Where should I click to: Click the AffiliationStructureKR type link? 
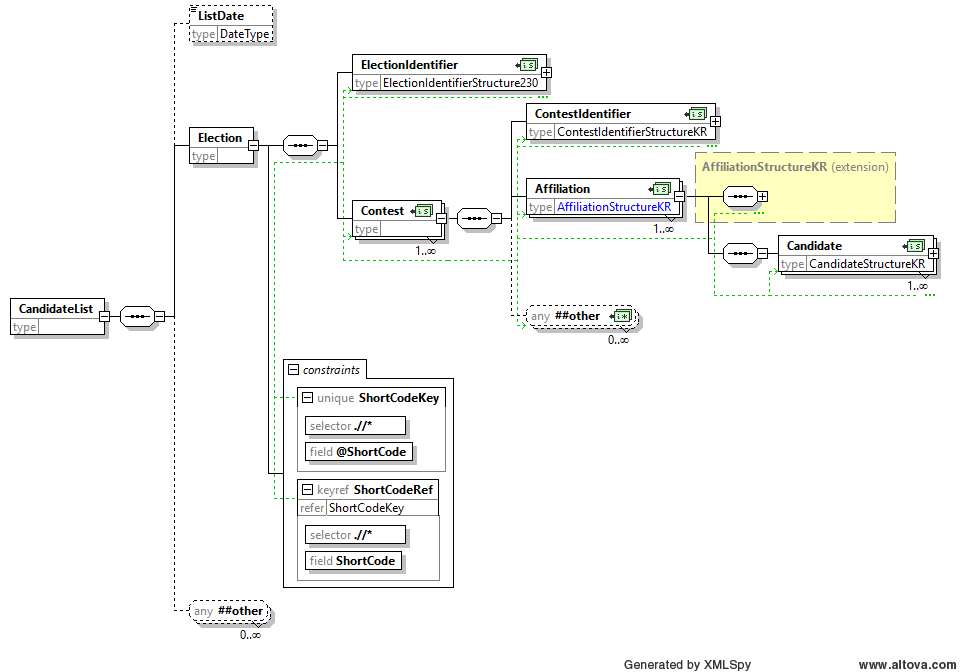614,207
